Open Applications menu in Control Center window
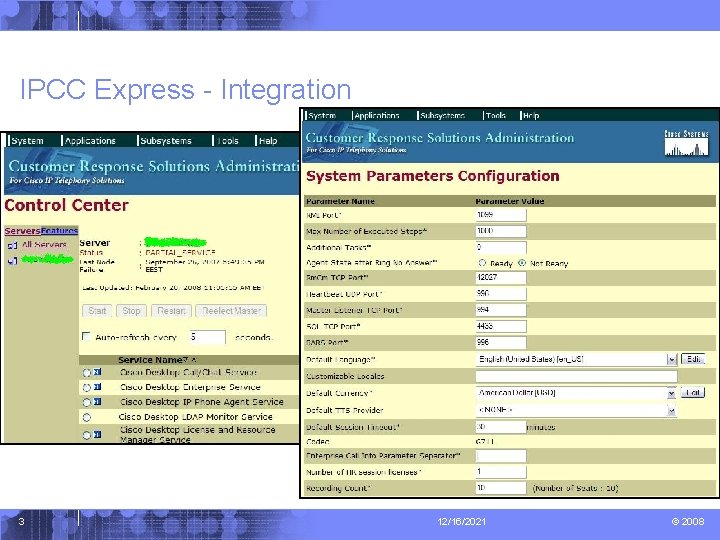Viewport: 720px width, 540px height. coord(90,141)
